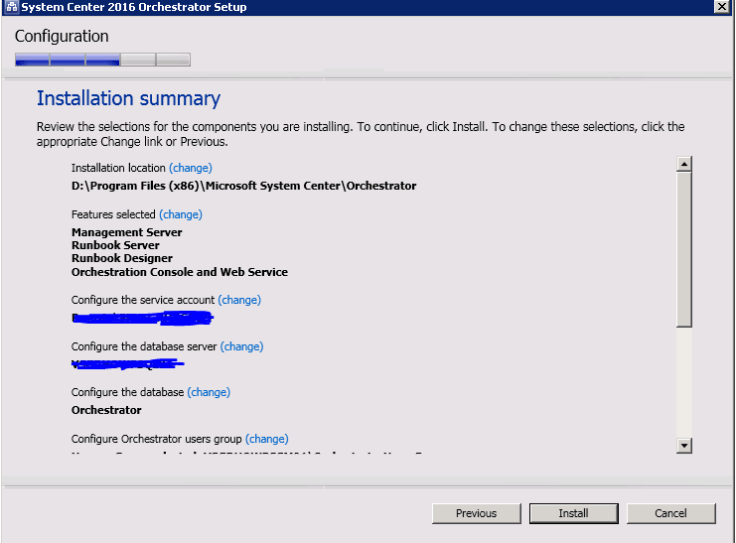The width and height of the screenshot is (736, 543).
Task: Click the scrollbar up arrow in summary
Action: click(x=685, y=164)
